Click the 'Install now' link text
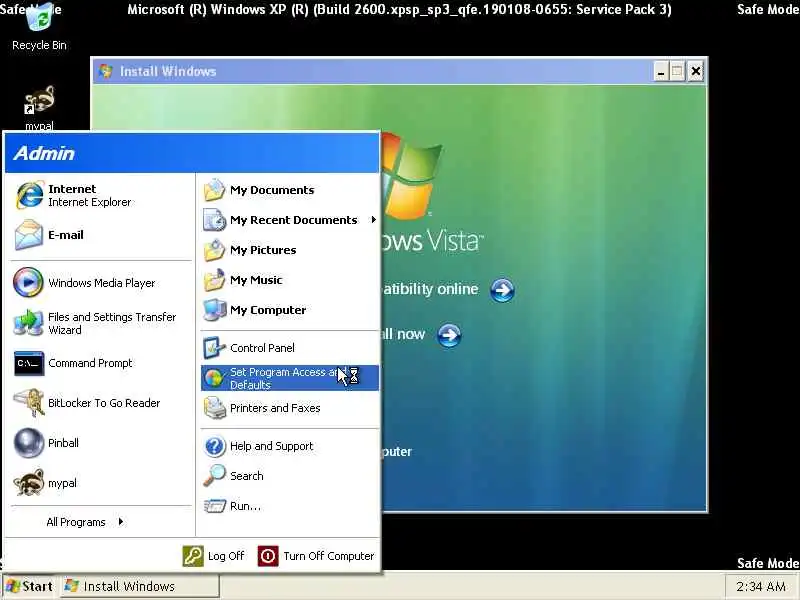The height and width of the screenshot is (600, 800). pos(403,334)
